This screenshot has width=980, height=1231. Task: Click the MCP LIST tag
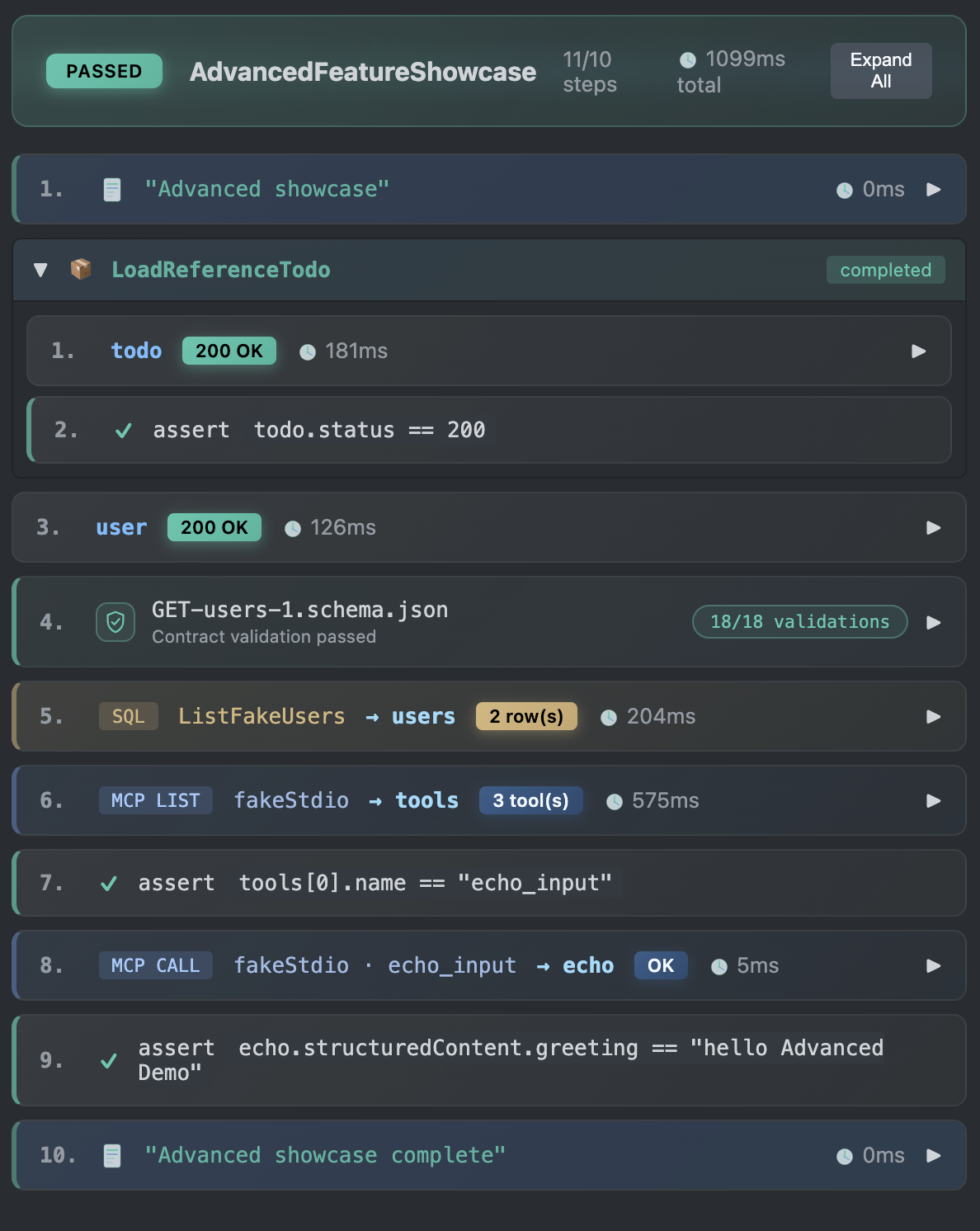pos(156,800)
